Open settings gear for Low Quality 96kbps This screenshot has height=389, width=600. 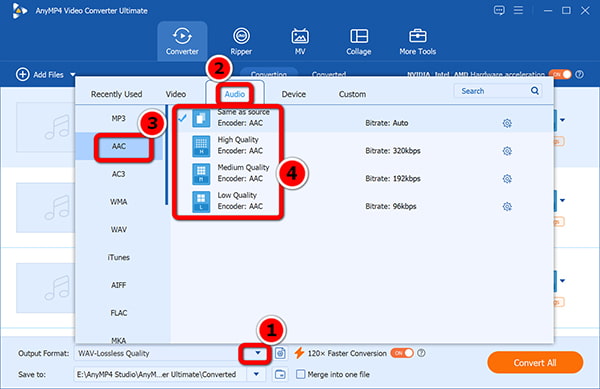coord(507,207)
